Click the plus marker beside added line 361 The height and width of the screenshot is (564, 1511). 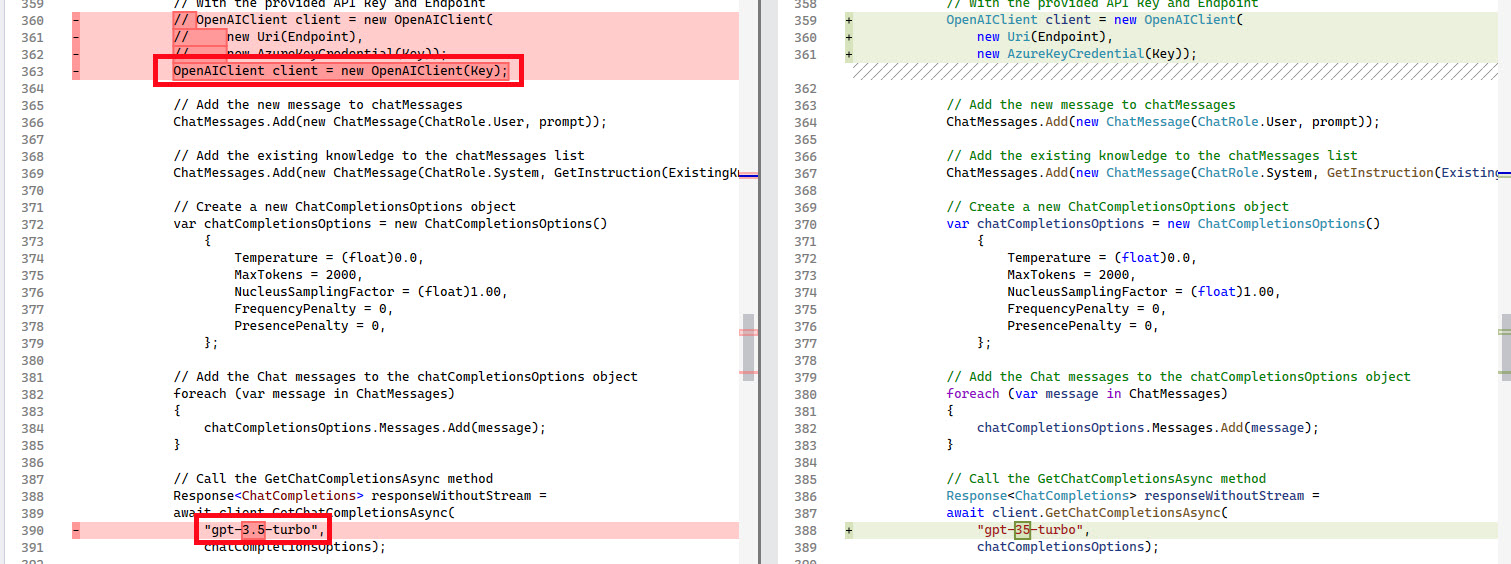[x=849, y=54]
